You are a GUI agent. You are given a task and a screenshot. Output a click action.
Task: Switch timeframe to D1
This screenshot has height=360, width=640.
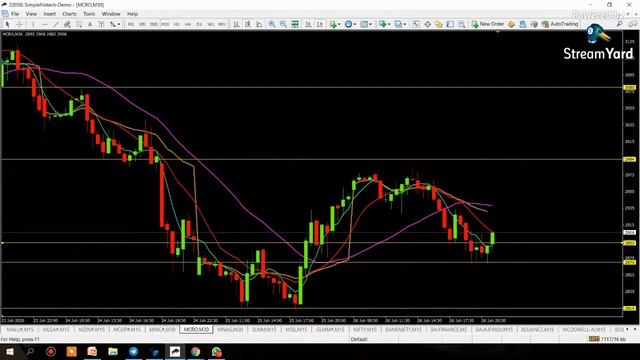coord(199,24)
